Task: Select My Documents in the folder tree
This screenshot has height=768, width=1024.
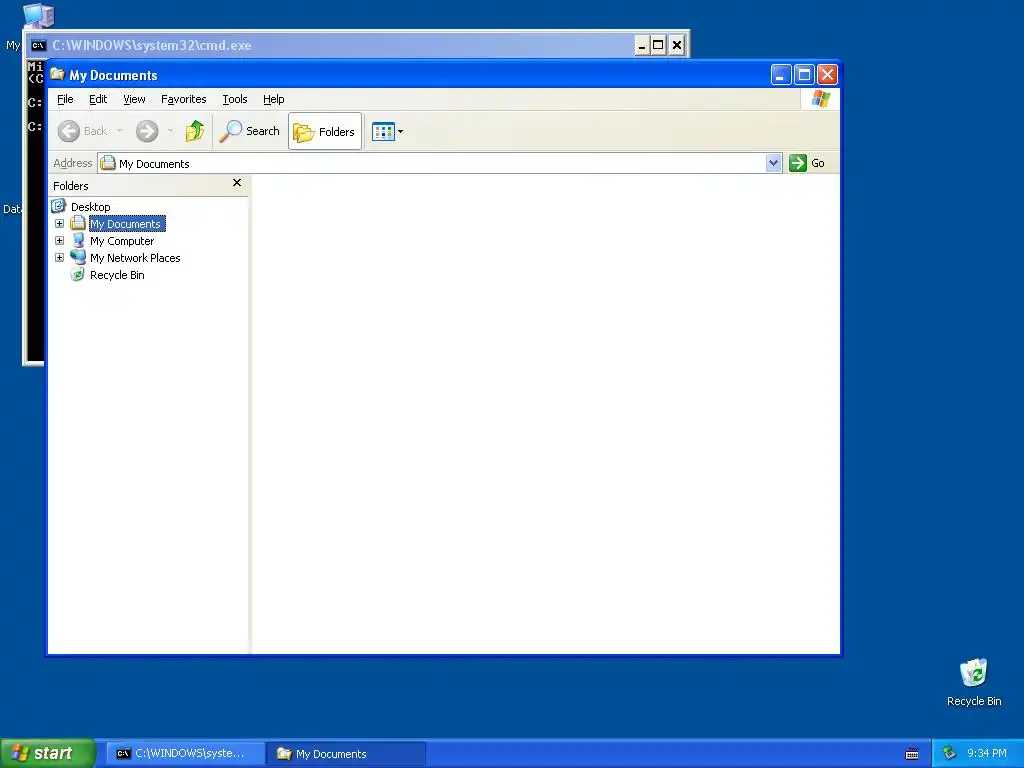Action: click(126, 224)
